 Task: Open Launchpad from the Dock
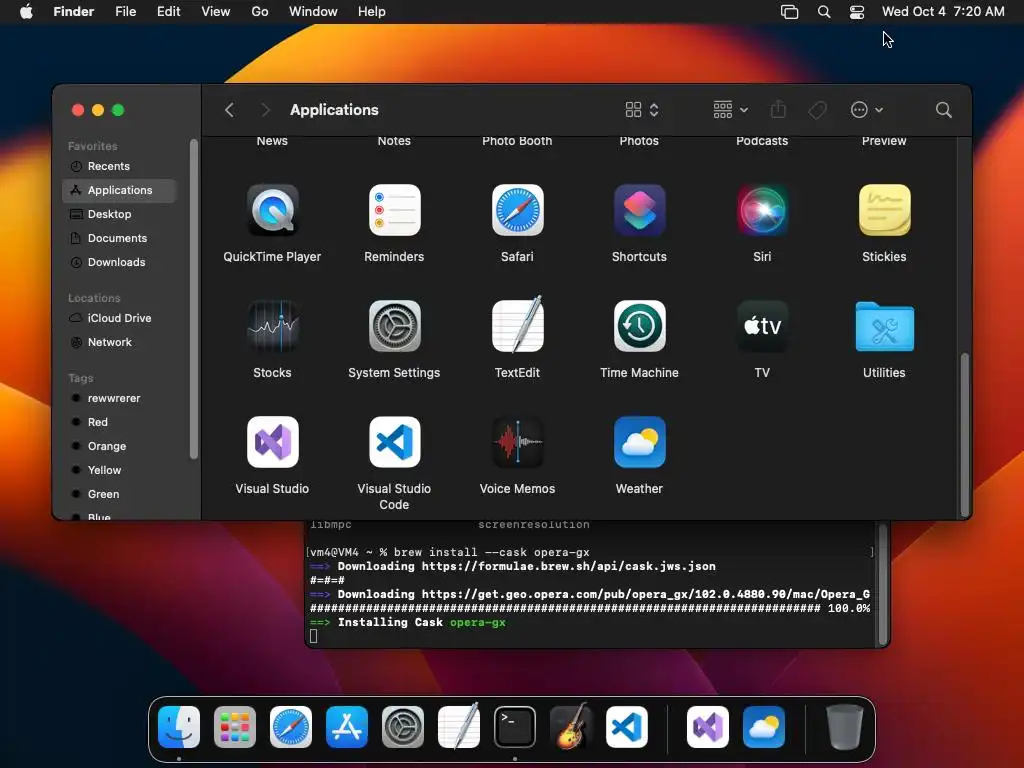point(235,727)
